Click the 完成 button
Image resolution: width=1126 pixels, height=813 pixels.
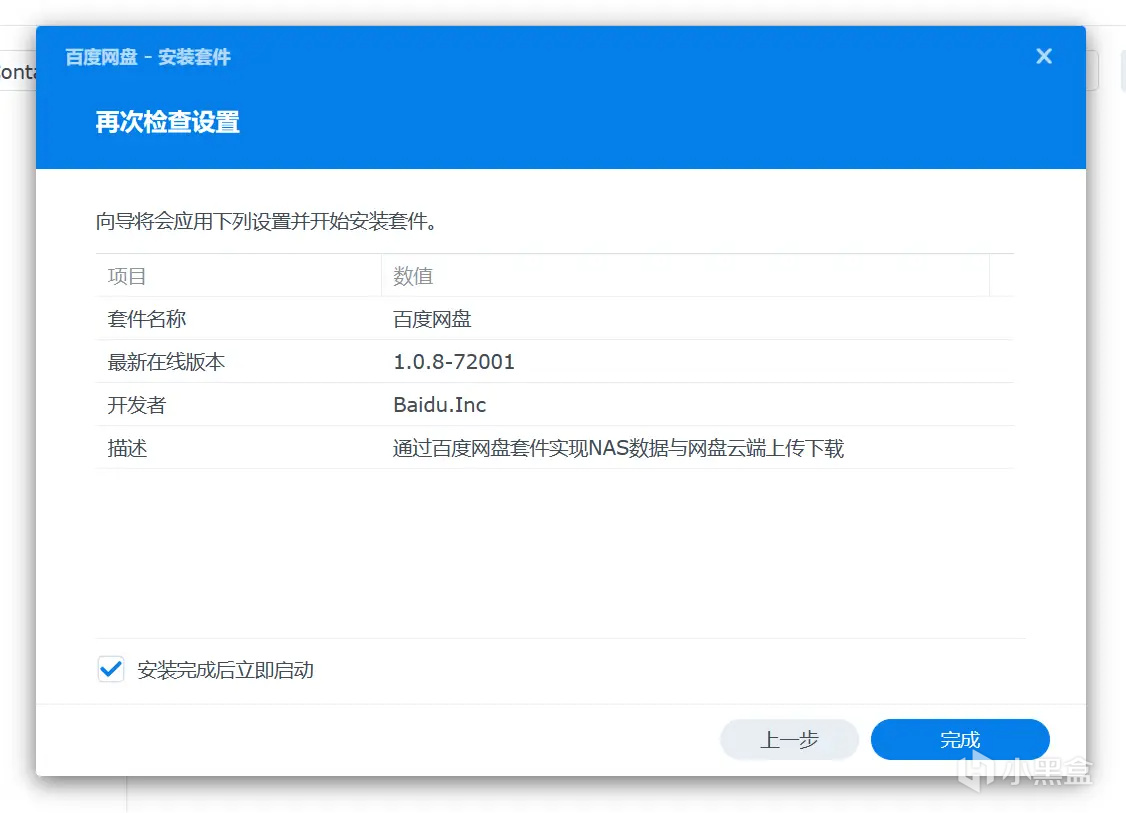tap(959, 739)
